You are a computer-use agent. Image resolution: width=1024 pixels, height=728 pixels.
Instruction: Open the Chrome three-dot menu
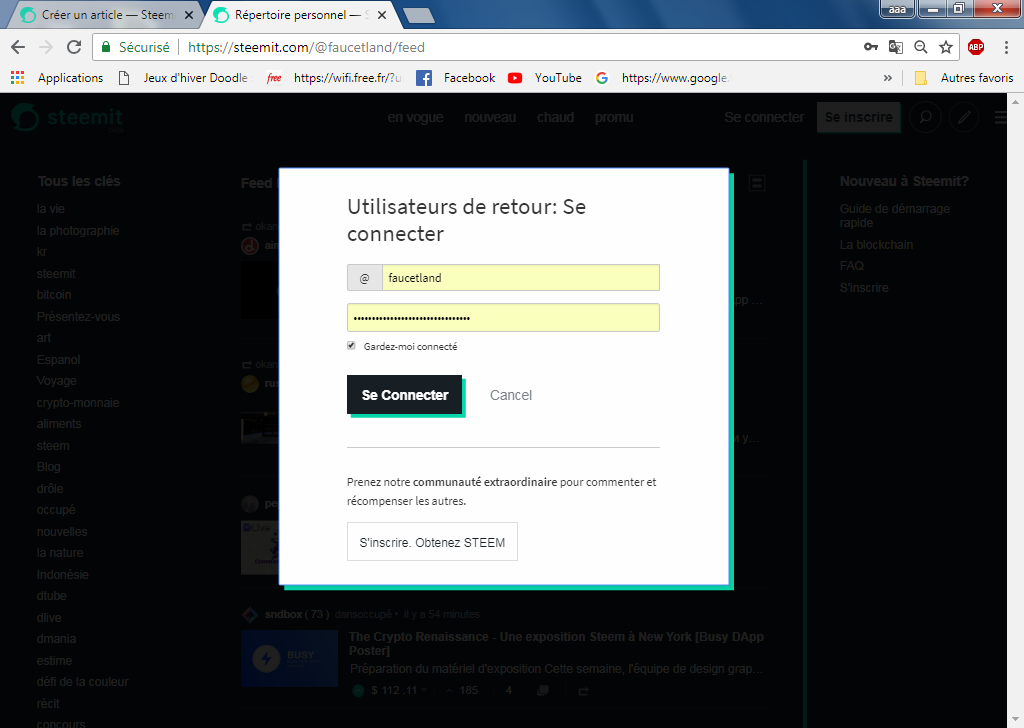click(1006, 47)
